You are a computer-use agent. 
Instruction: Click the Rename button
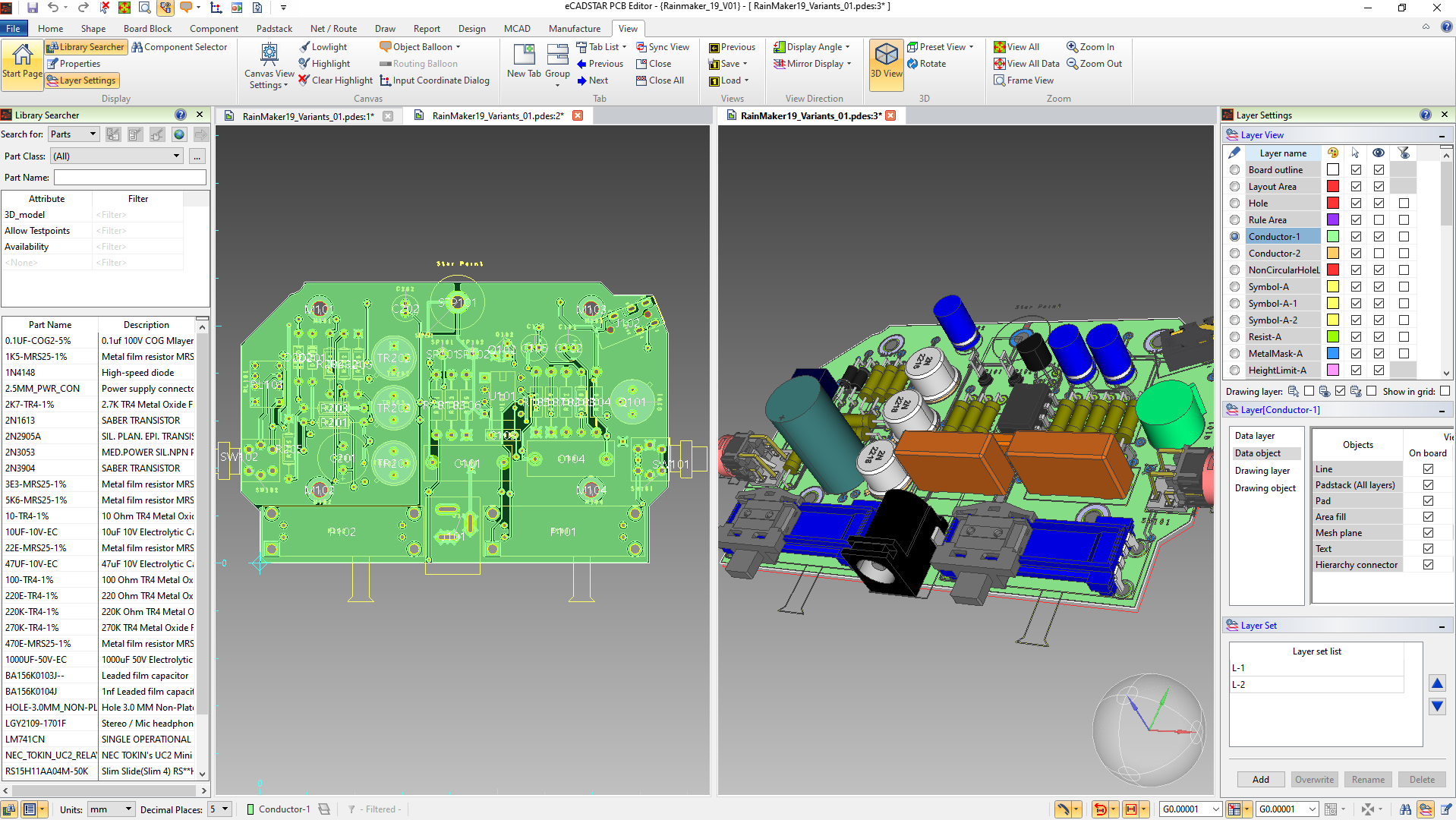[1368, 780]
